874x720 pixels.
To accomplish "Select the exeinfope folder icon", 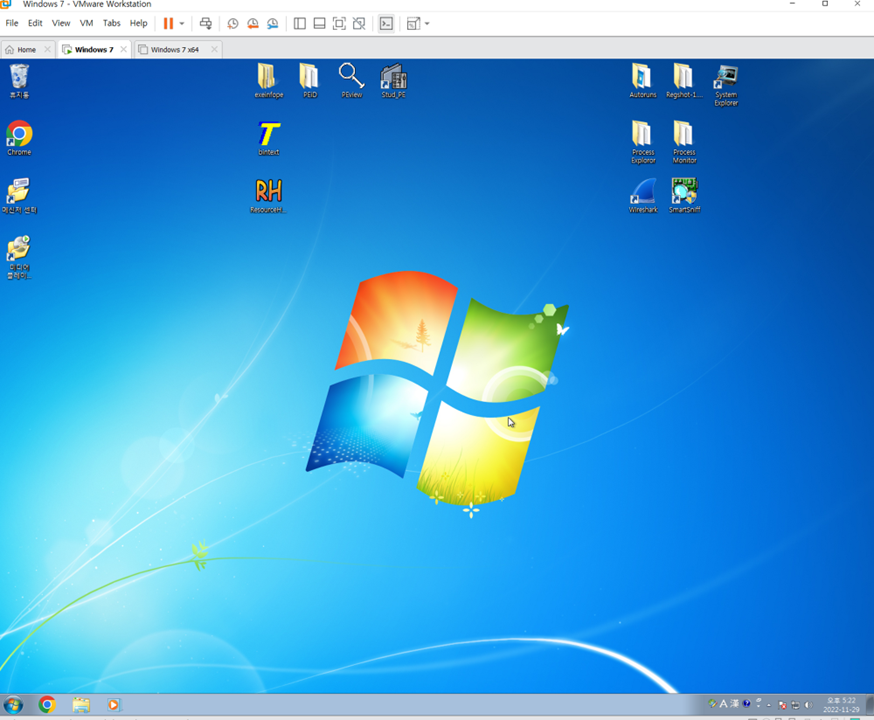I will click(x=269, y=81).
